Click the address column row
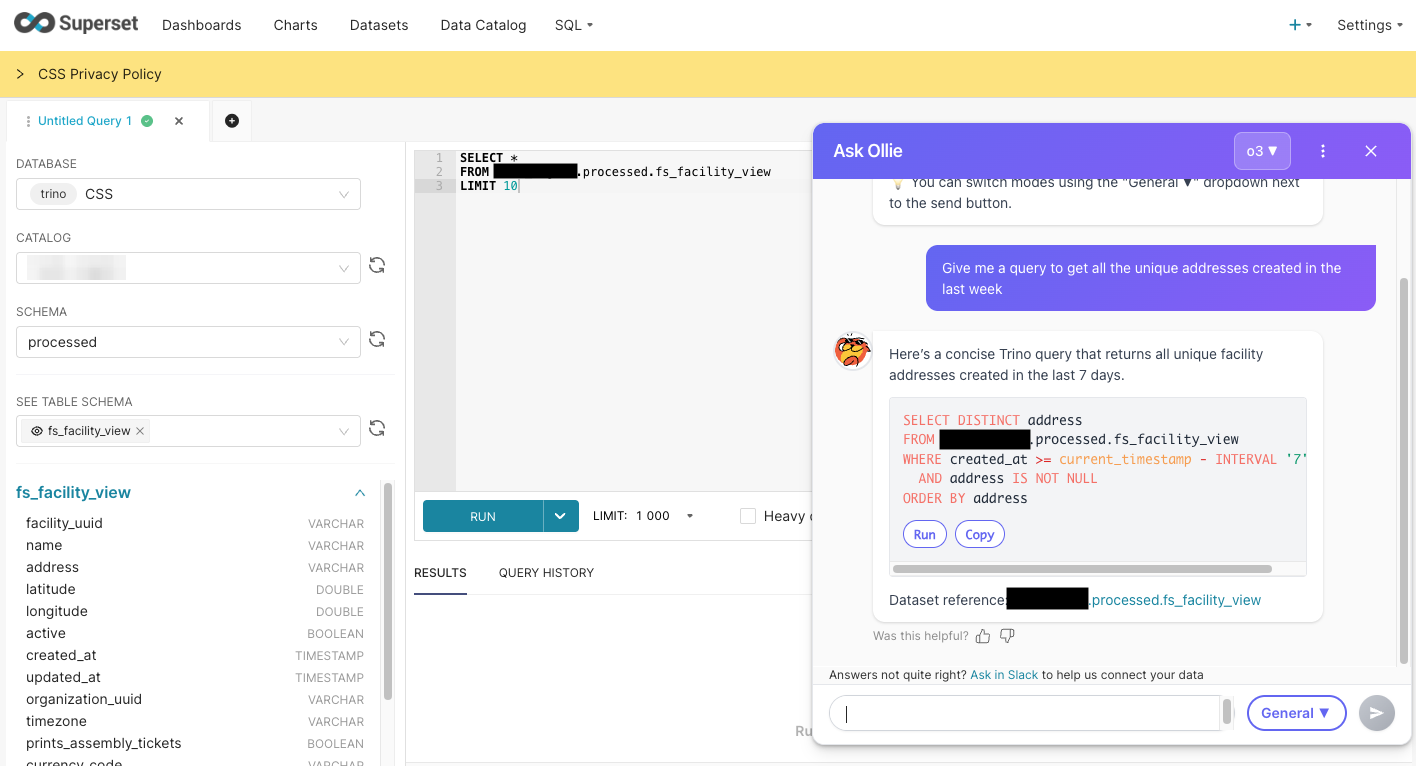This screenshot has width=1416, height=766. click(195, 567)
